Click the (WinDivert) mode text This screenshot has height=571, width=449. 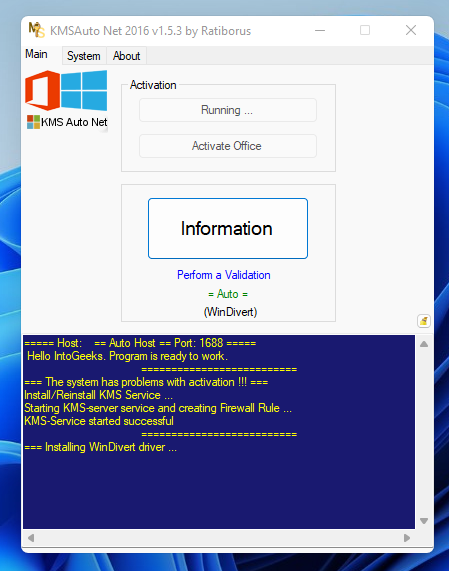pyautogui.click(x=230, y=312)
